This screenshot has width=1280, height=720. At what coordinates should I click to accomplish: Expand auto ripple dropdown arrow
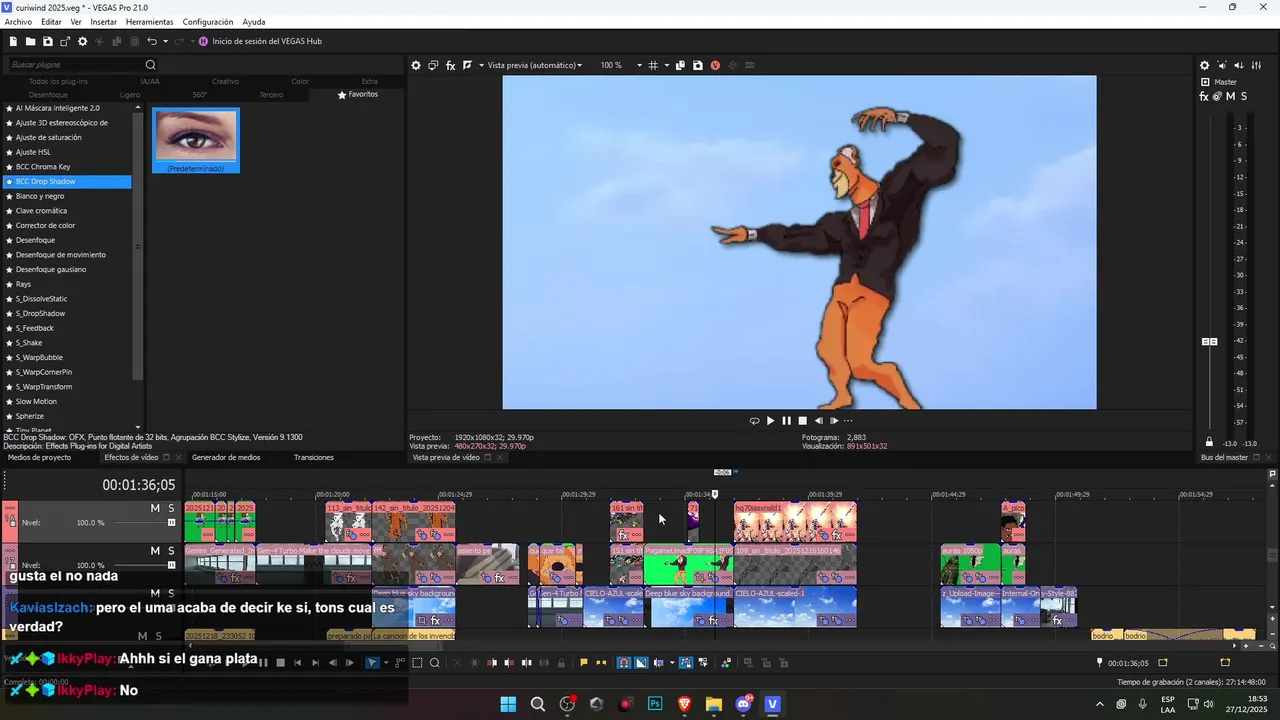(x=672, y=663)
